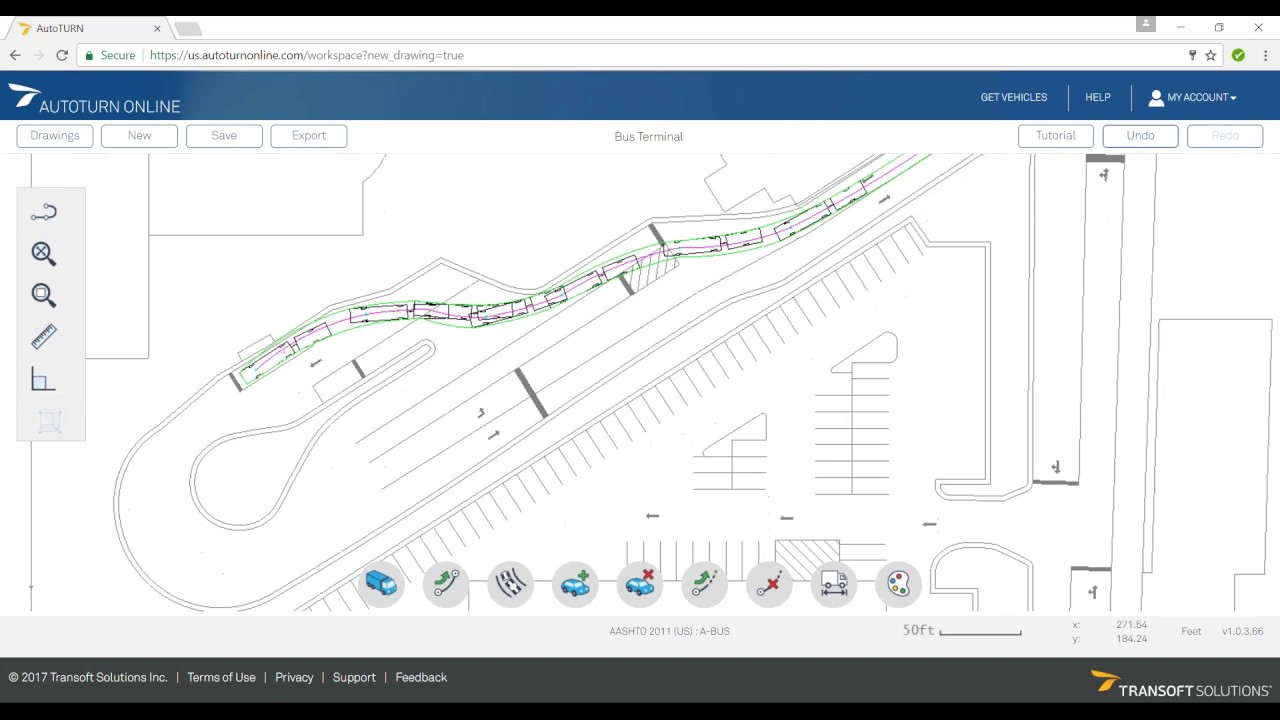Click the greyed-out scale drawing icon
The image size is (1280, 720).
[49, 422]
